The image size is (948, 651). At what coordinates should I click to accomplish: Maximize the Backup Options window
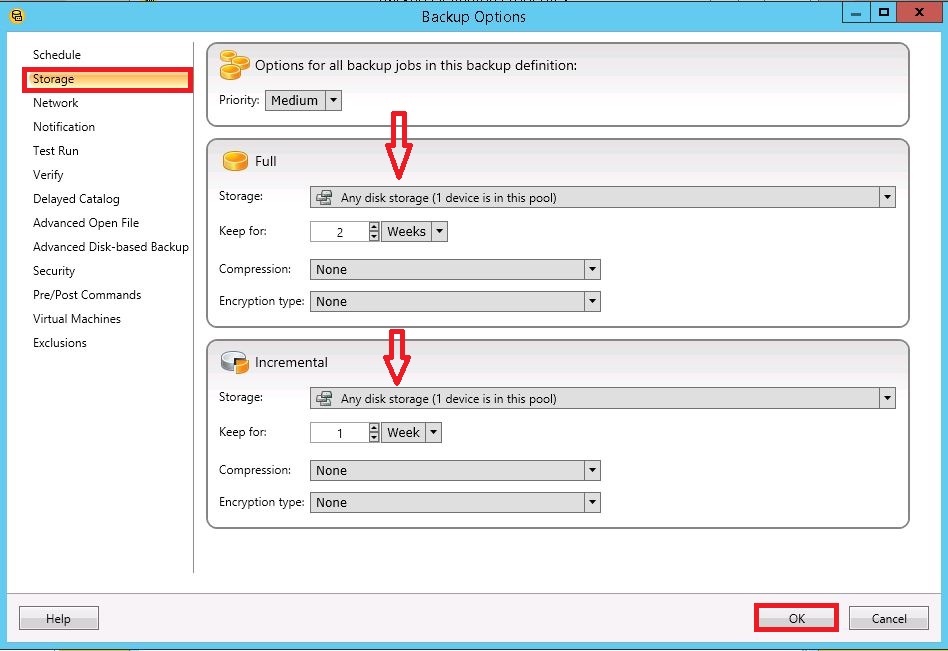coord(884,13)
